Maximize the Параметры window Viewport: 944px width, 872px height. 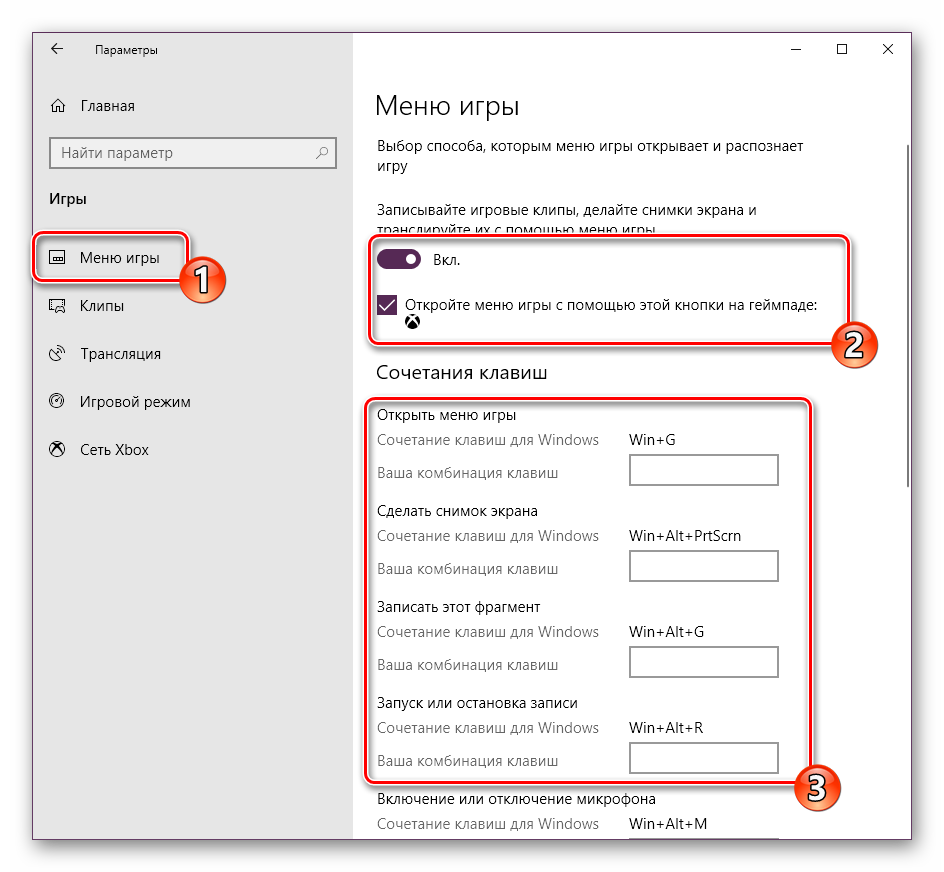pyautogui.click(x=842, y=49)
